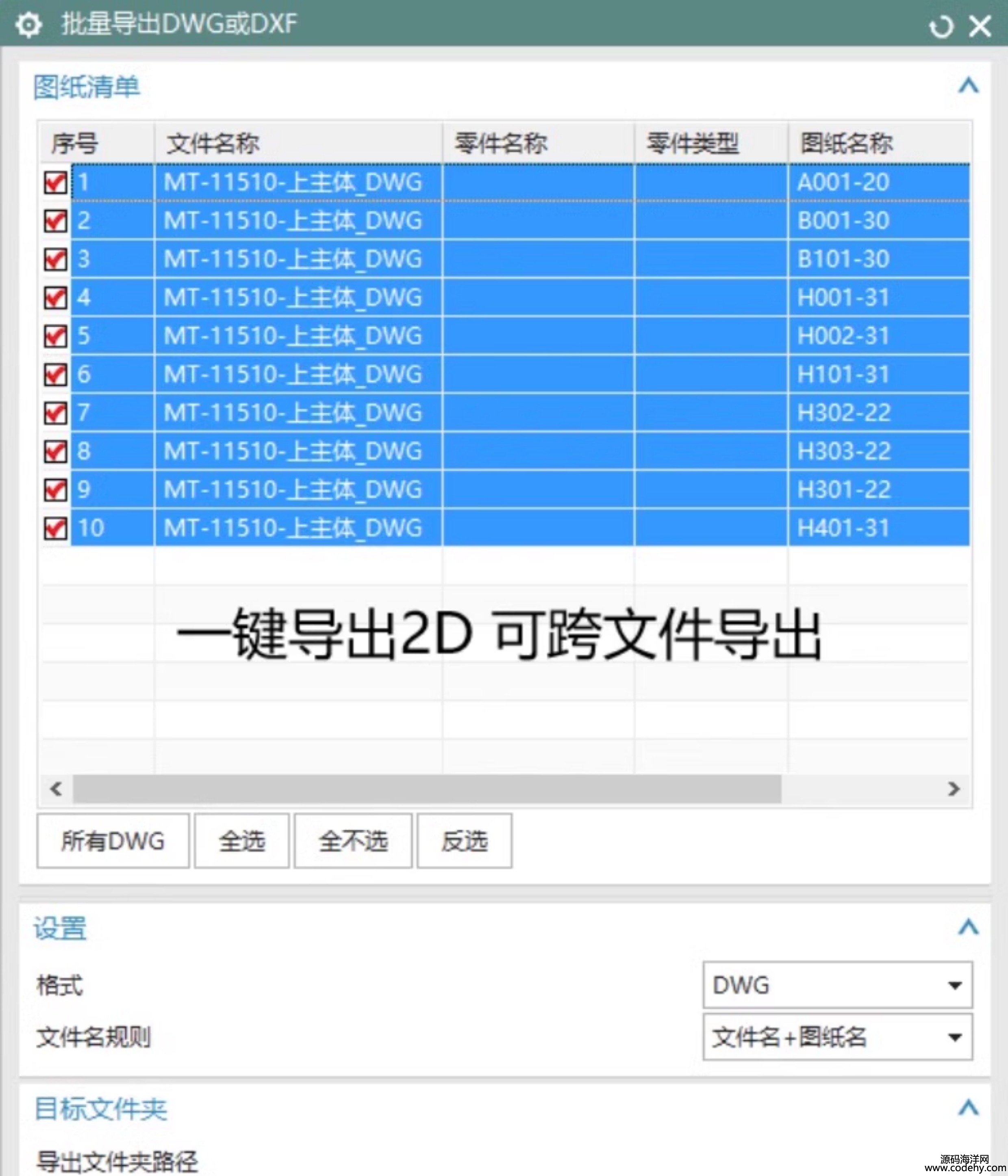The height and width of the screenshot is (1176, 1008).
Task: Click the 所有DWG button
Action: 113,841
